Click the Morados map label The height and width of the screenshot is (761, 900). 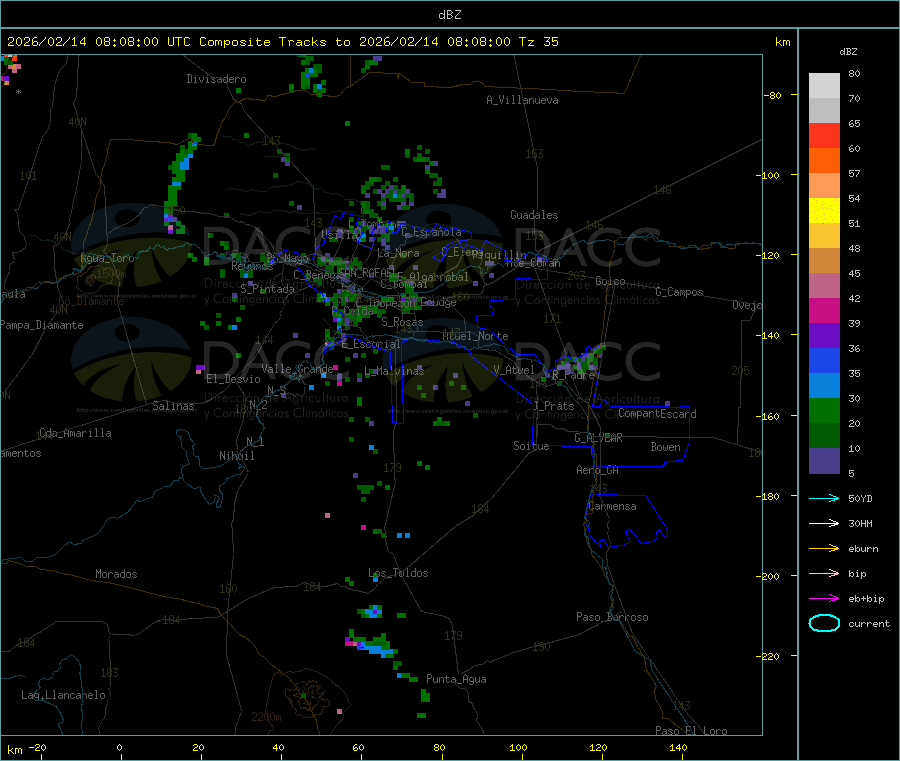116,574
